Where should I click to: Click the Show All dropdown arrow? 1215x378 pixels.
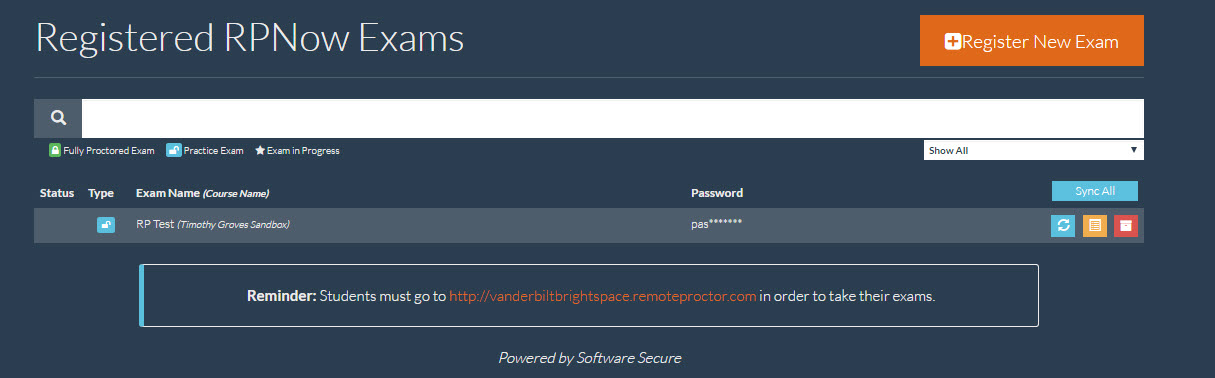[x=1134, y=150]
